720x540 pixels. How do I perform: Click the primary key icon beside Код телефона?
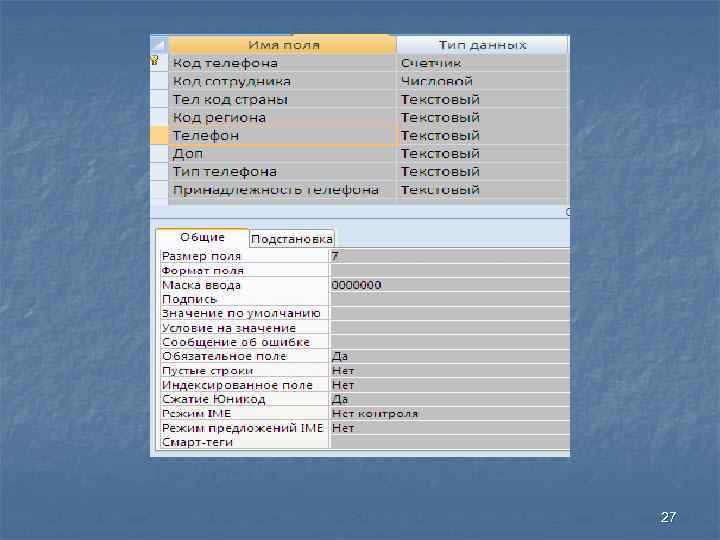[x=155, y=60]
